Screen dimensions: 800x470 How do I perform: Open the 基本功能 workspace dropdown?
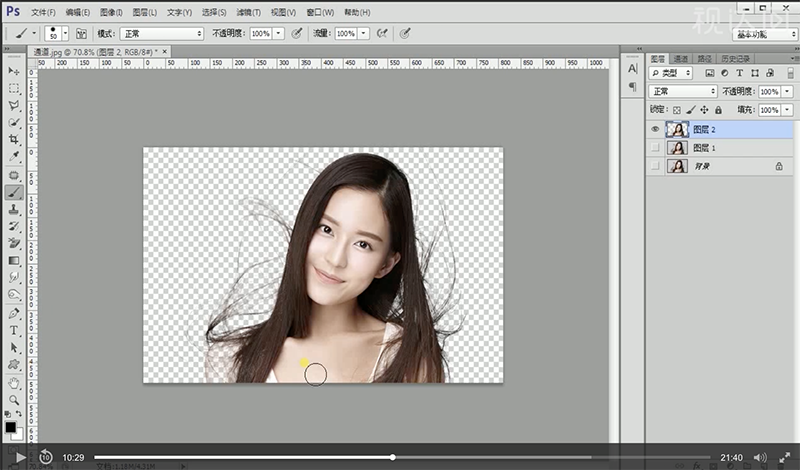(x=764, y=34)
